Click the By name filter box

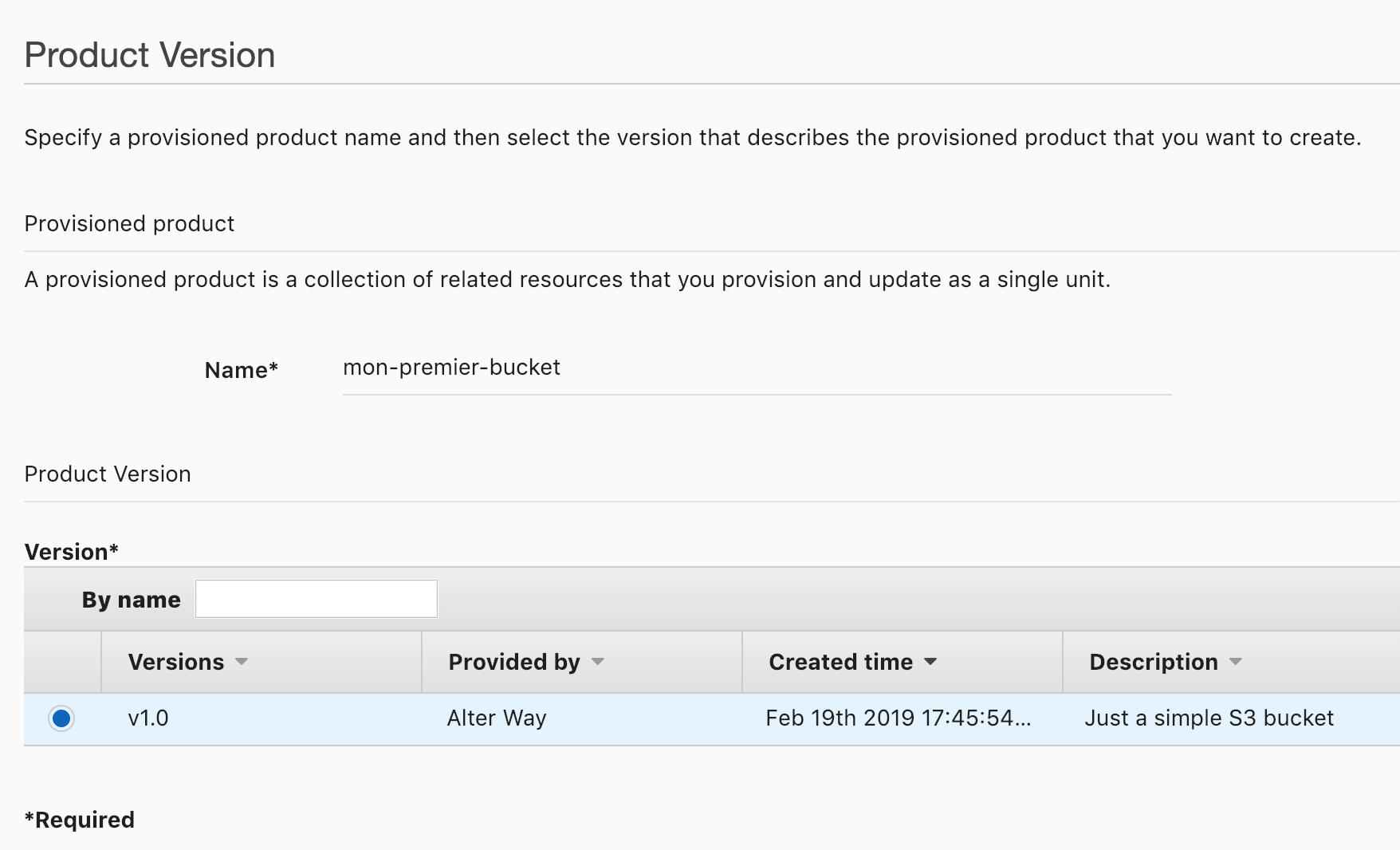[316, 599]
